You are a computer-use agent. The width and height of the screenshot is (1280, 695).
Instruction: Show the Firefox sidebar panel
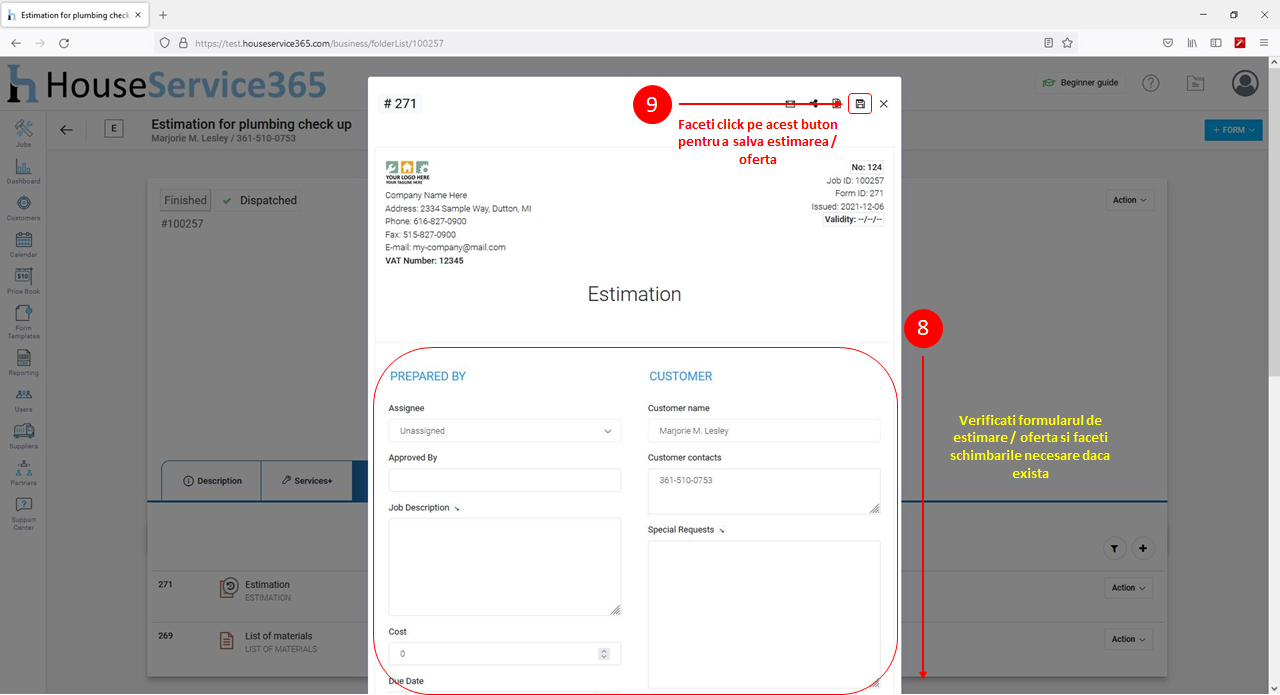point(1216,43)
